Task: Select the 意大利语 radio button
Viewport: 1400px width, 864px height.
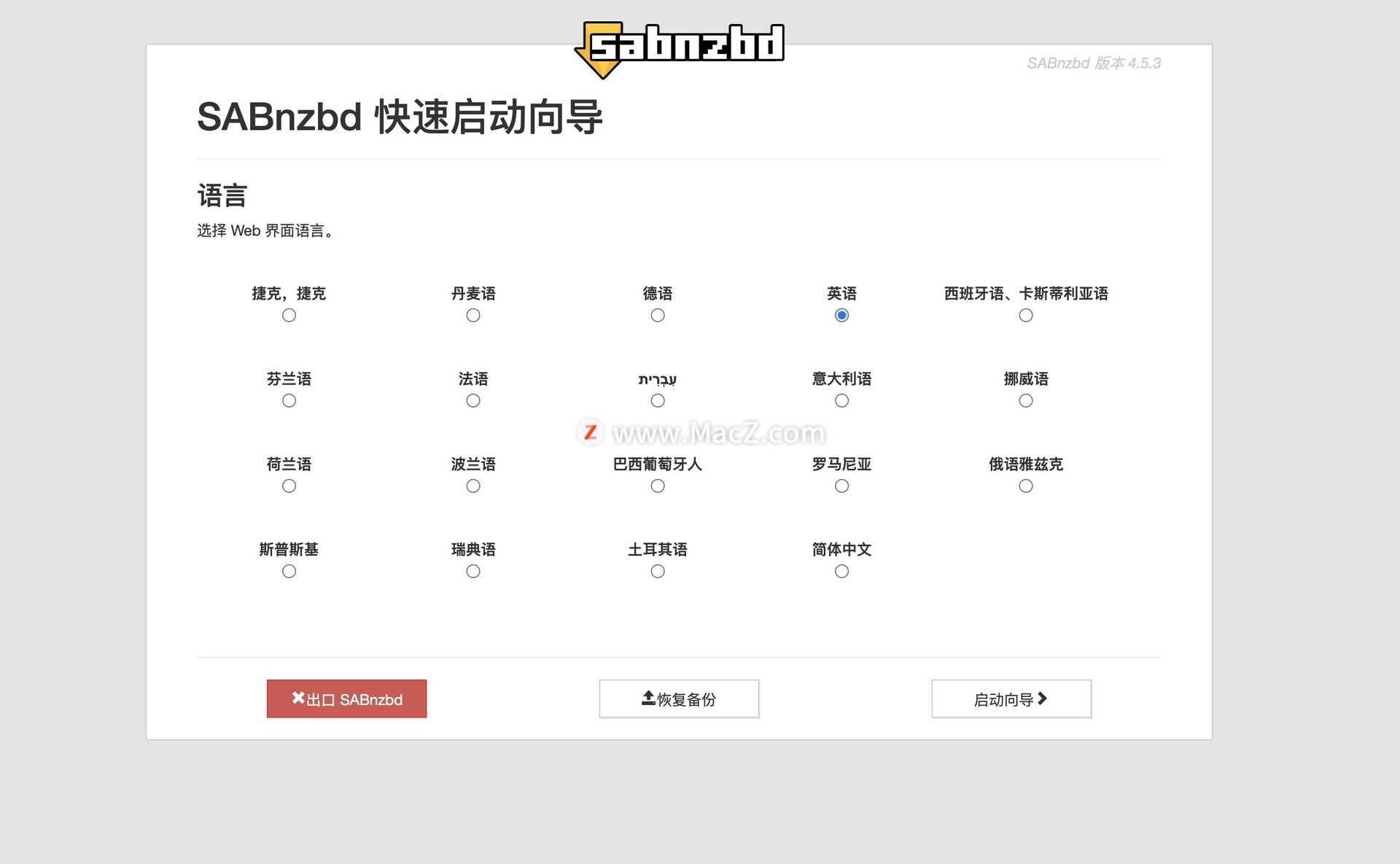Action: point(841,401)
